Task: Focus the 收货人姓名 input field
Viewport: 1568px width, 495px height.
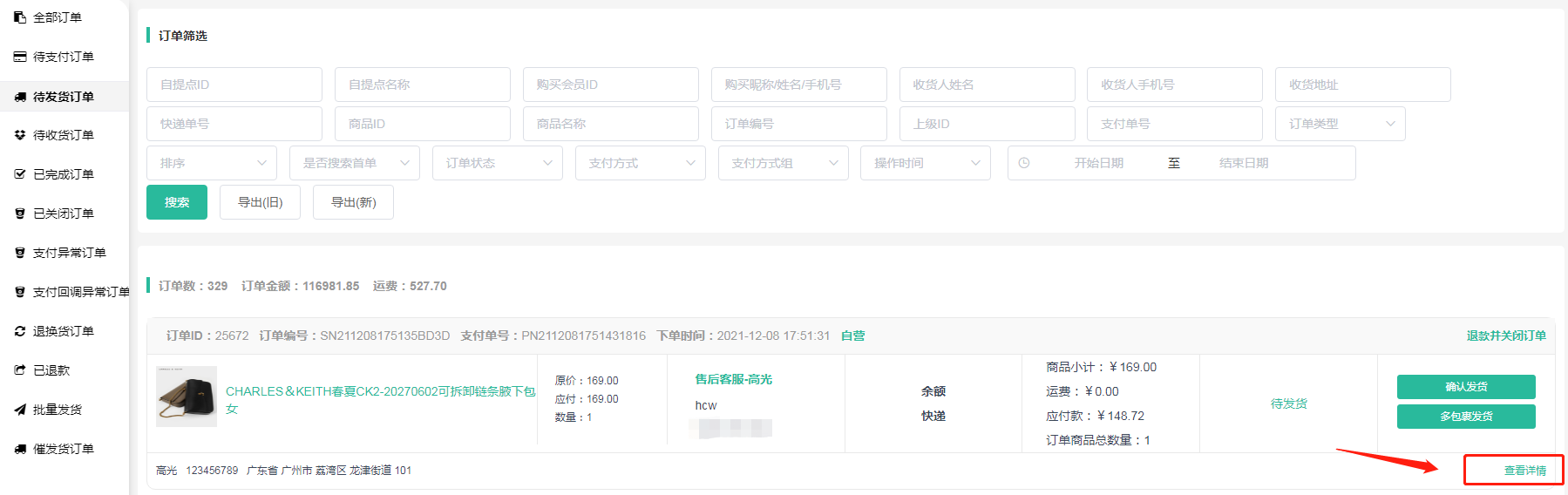Action: [x=988, y=85]
